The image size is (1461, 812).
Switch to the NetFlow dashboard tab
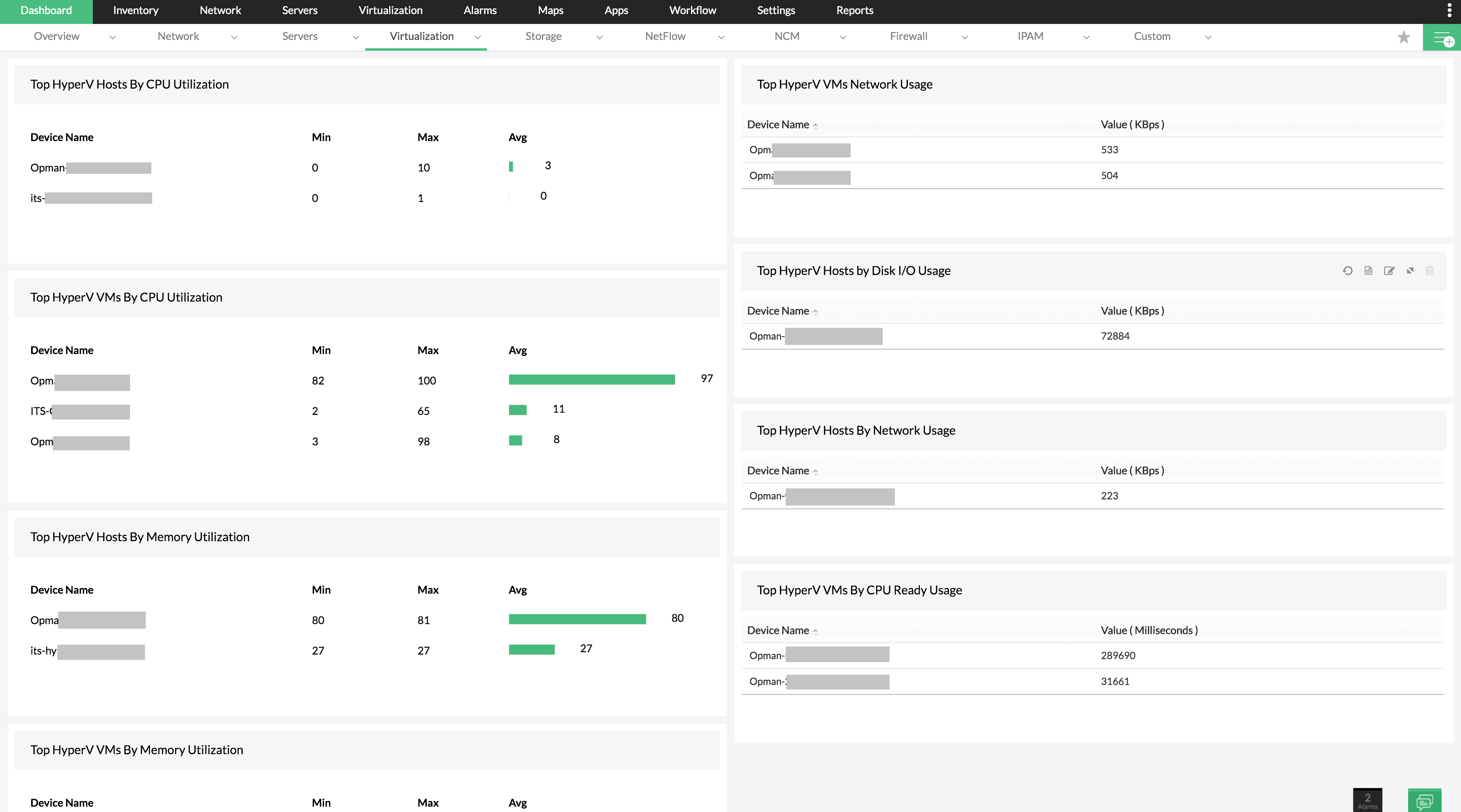tap(665, 36)
